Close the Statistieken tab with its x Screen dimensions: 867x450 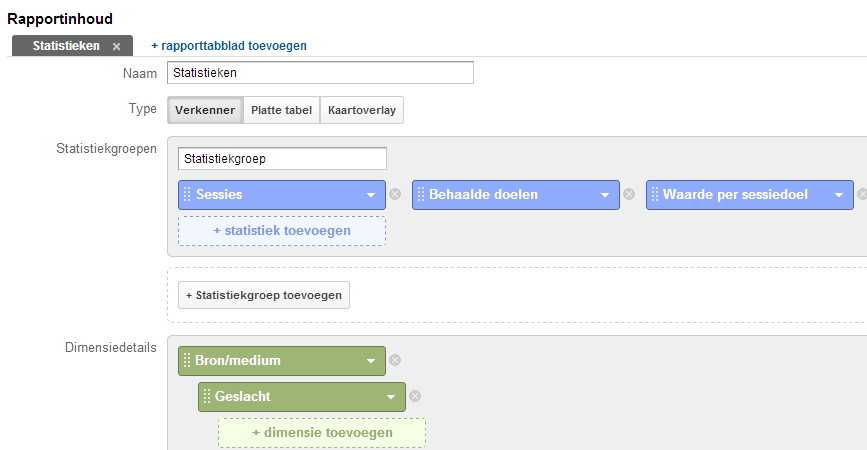click(117, 46)
